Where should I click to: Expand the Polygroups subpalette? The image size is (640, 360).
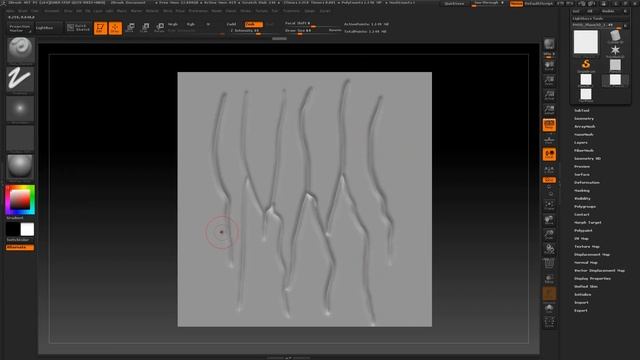[x=585, y=207]
